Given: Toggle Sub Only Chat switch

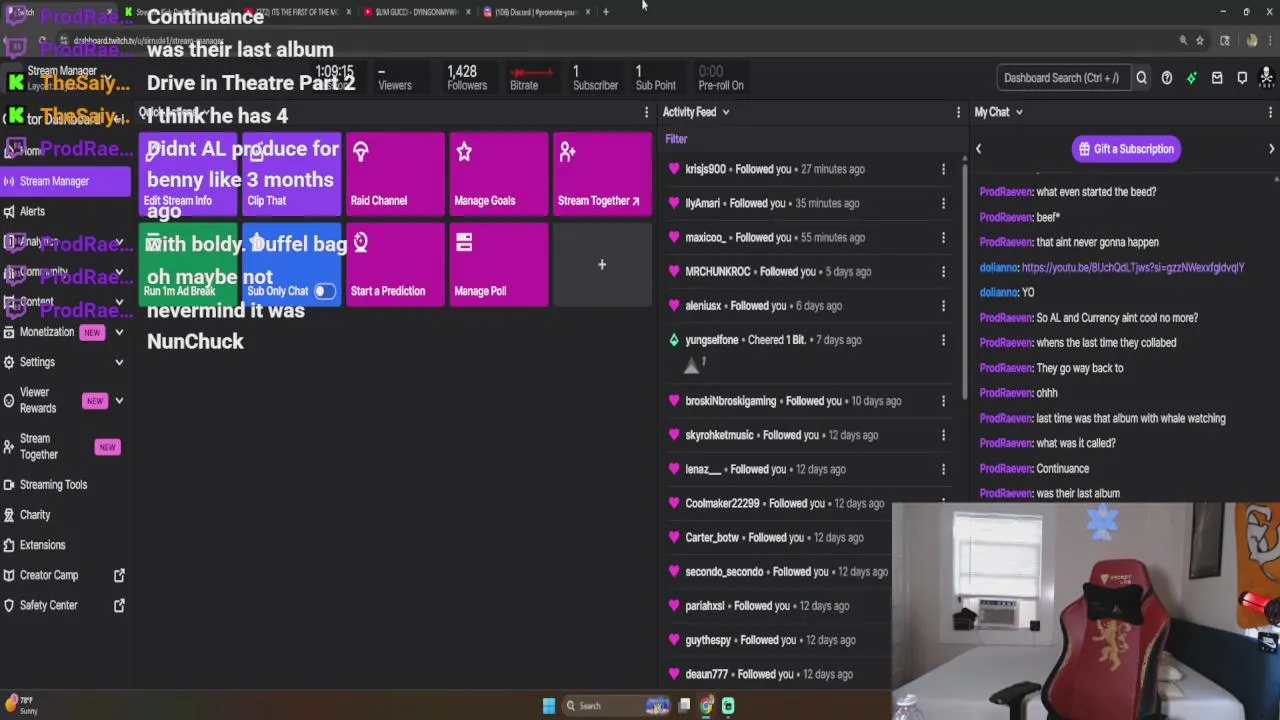Looking at the screenshot, I should pos(324,291).
